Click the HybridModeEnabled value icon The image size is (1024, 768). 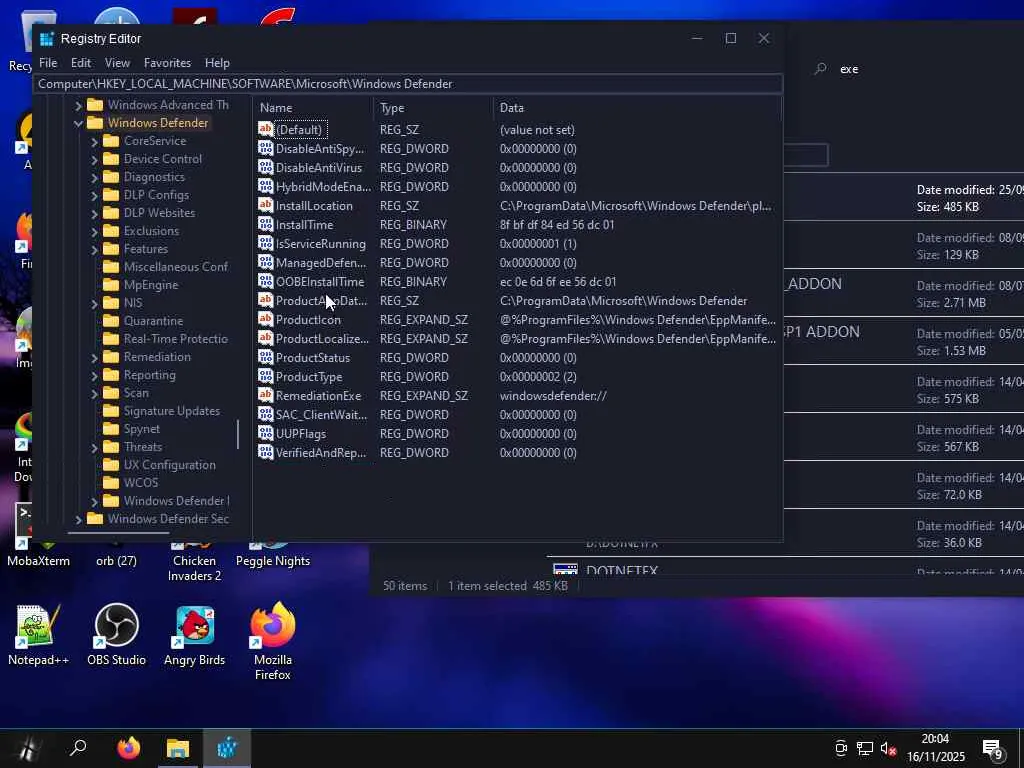click(x=265, y=186)
